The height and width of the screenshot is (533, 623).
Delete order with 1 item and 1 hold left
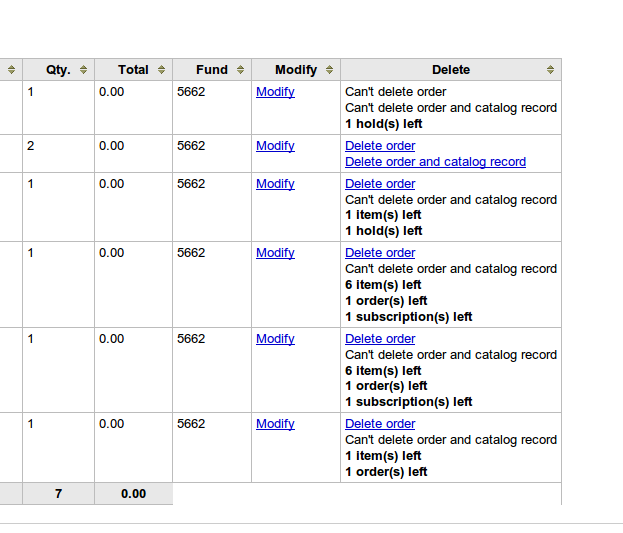tap(380, 184)
